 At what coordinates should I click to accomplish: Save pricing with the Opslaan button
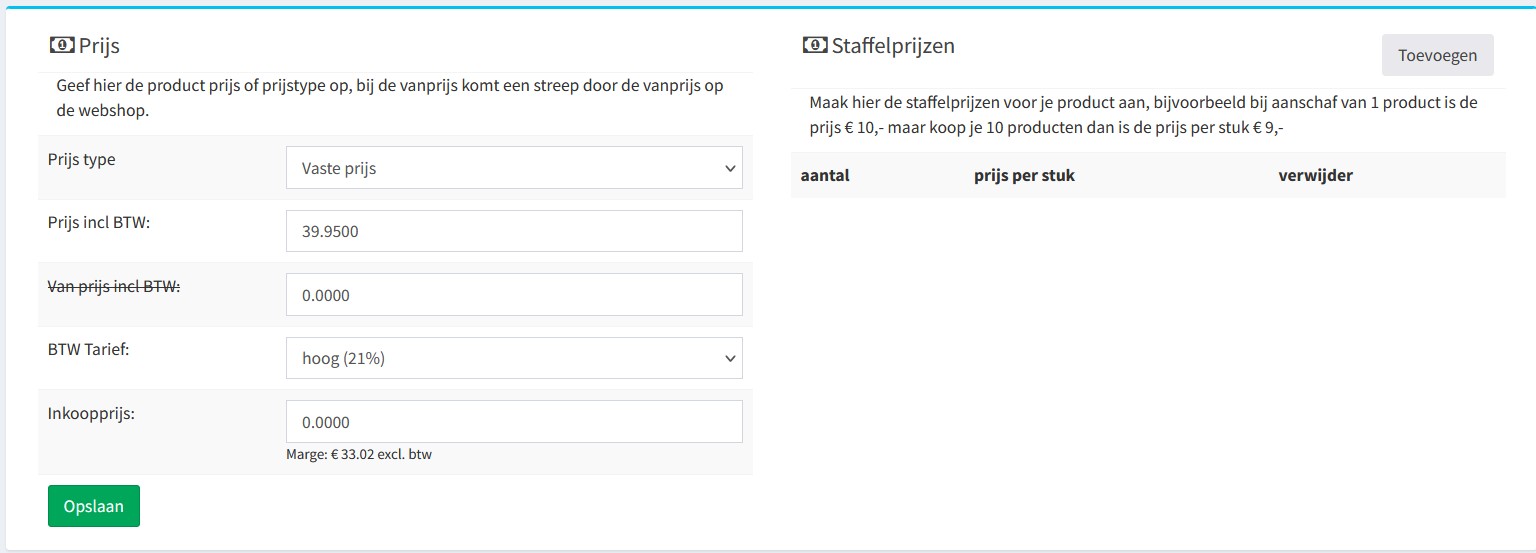coord(94,506)
